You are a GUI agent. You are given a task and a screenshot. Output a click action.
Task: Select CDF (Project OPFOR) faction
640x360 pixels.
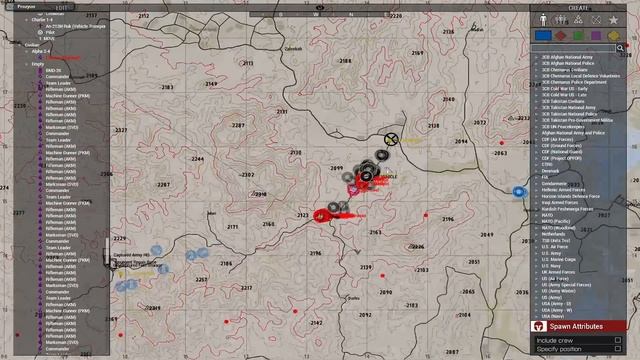pyautogui.click(x=562, y=158)
